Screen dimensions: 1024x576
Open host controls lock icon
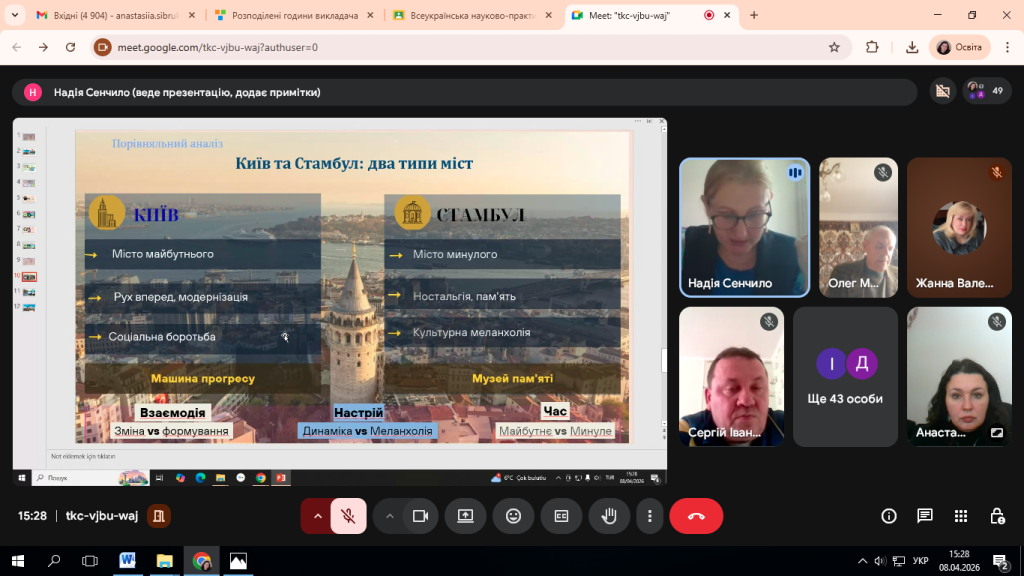click(x=997, y=516)
